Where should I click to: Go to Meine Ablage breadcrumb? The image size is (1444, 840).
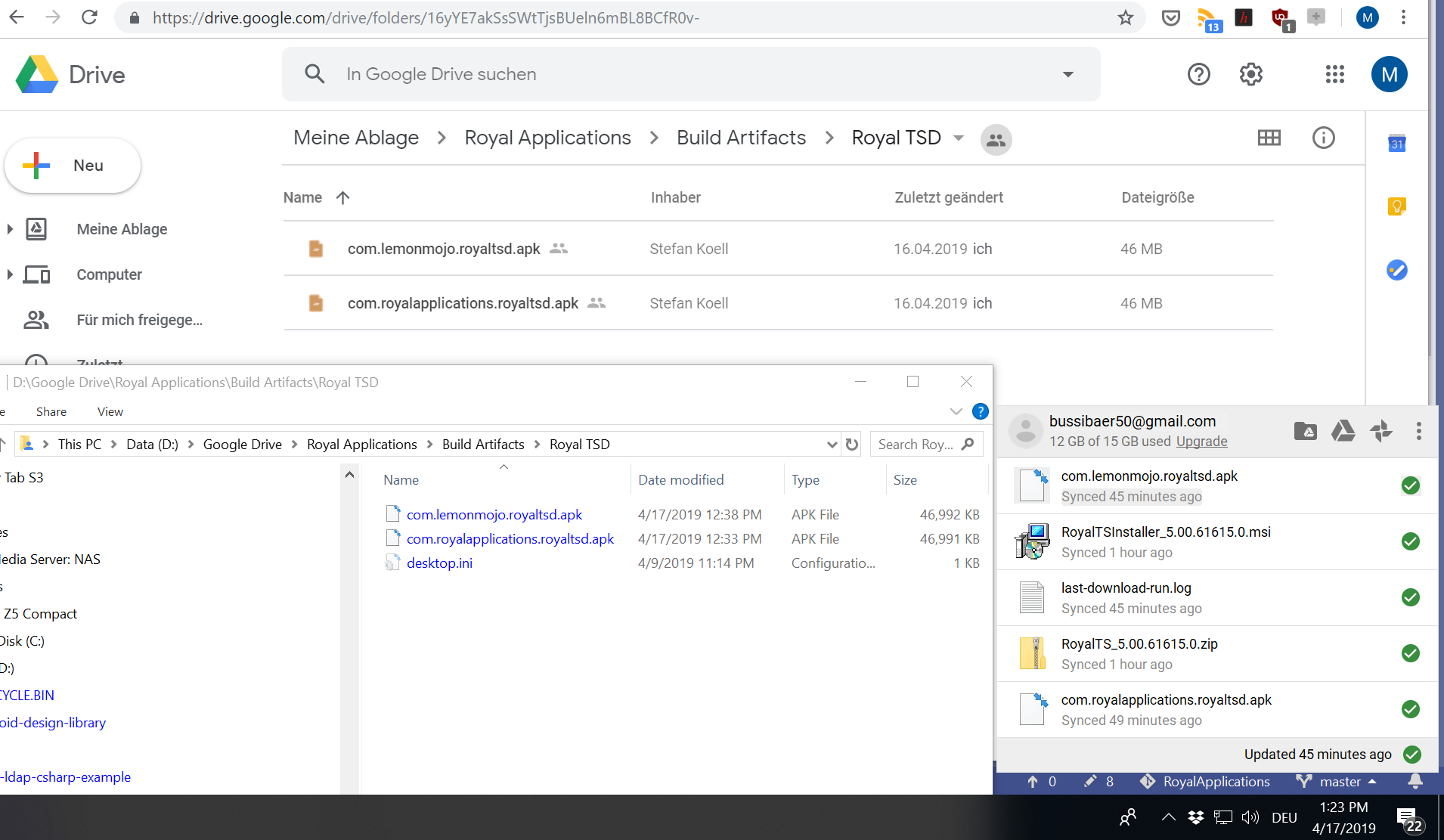356,138
